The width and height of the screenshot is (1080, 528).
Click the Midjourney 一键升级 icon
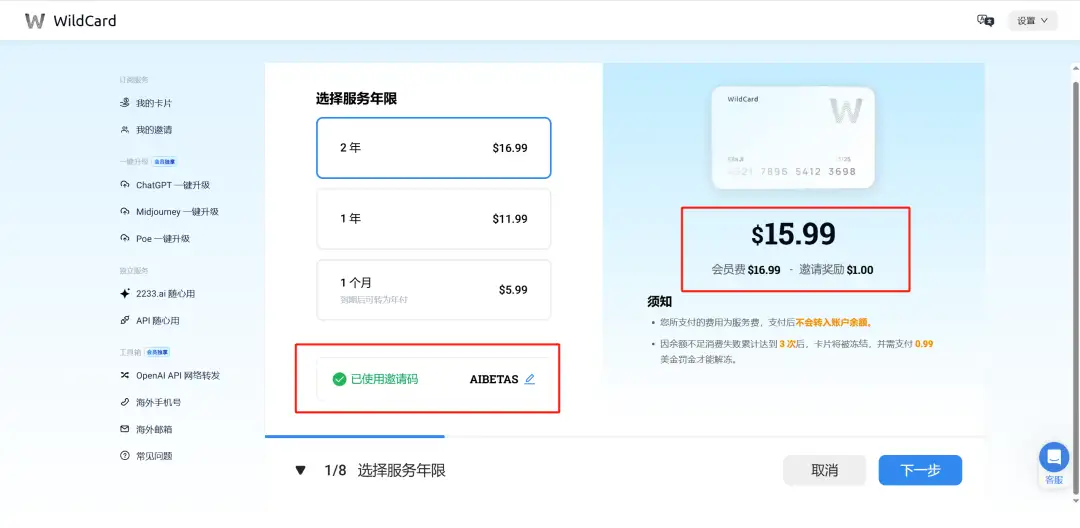click(125, 211)
